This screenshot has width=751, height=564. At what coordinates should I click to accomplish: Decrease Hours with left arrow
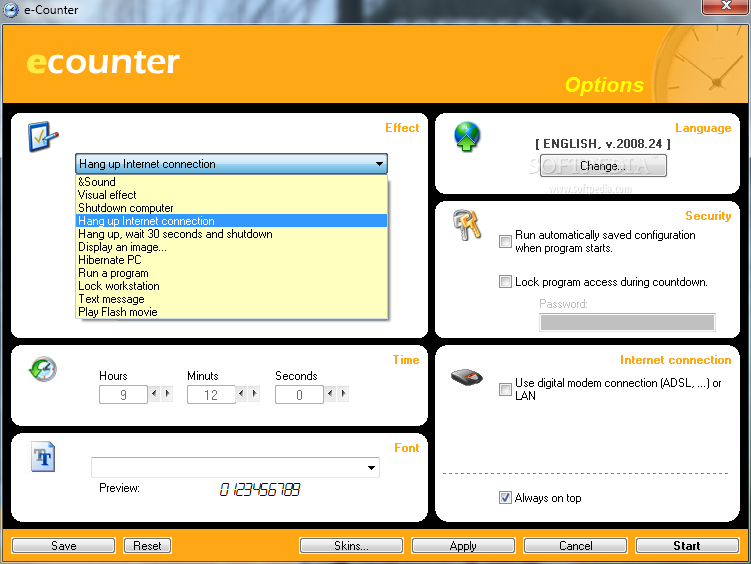154,394
